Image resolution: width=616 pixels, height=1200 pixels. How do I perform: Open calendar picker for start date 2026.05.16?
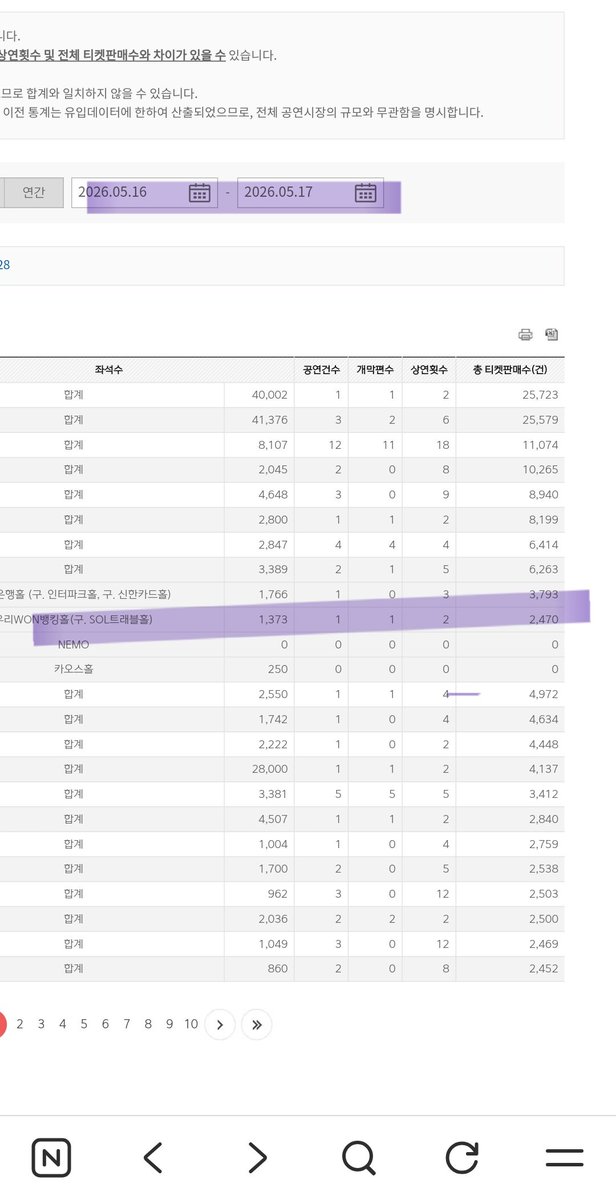tap(200, 192)
